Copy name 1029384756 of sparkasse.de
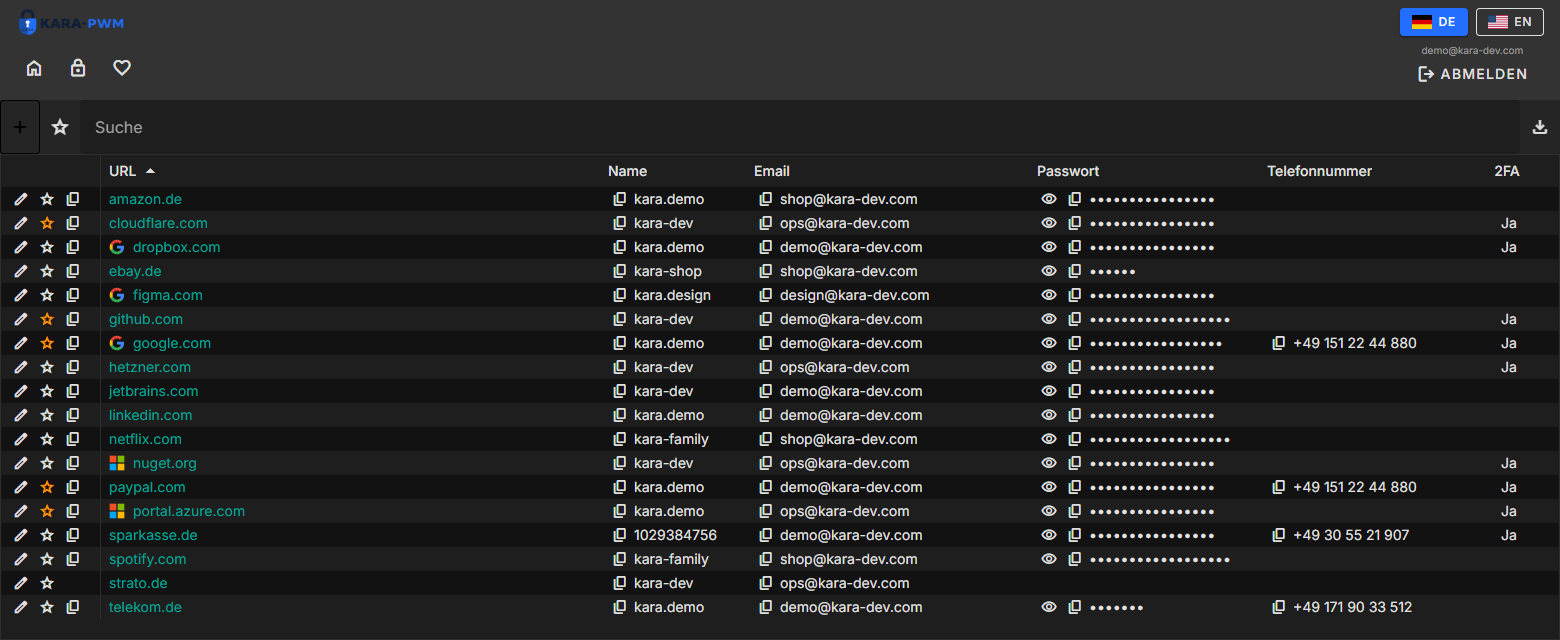The height and width of the screenshot is (640, 1560). point(620,535)
